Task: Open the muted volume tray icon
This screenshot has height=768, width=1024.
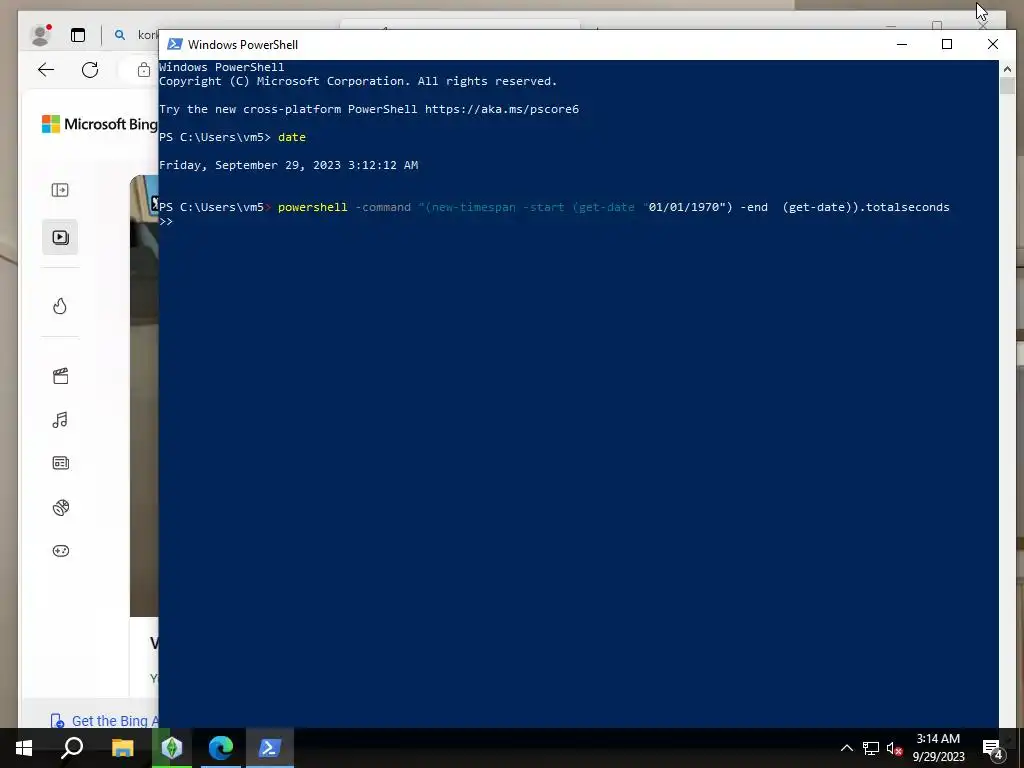Action: point(894,748)
